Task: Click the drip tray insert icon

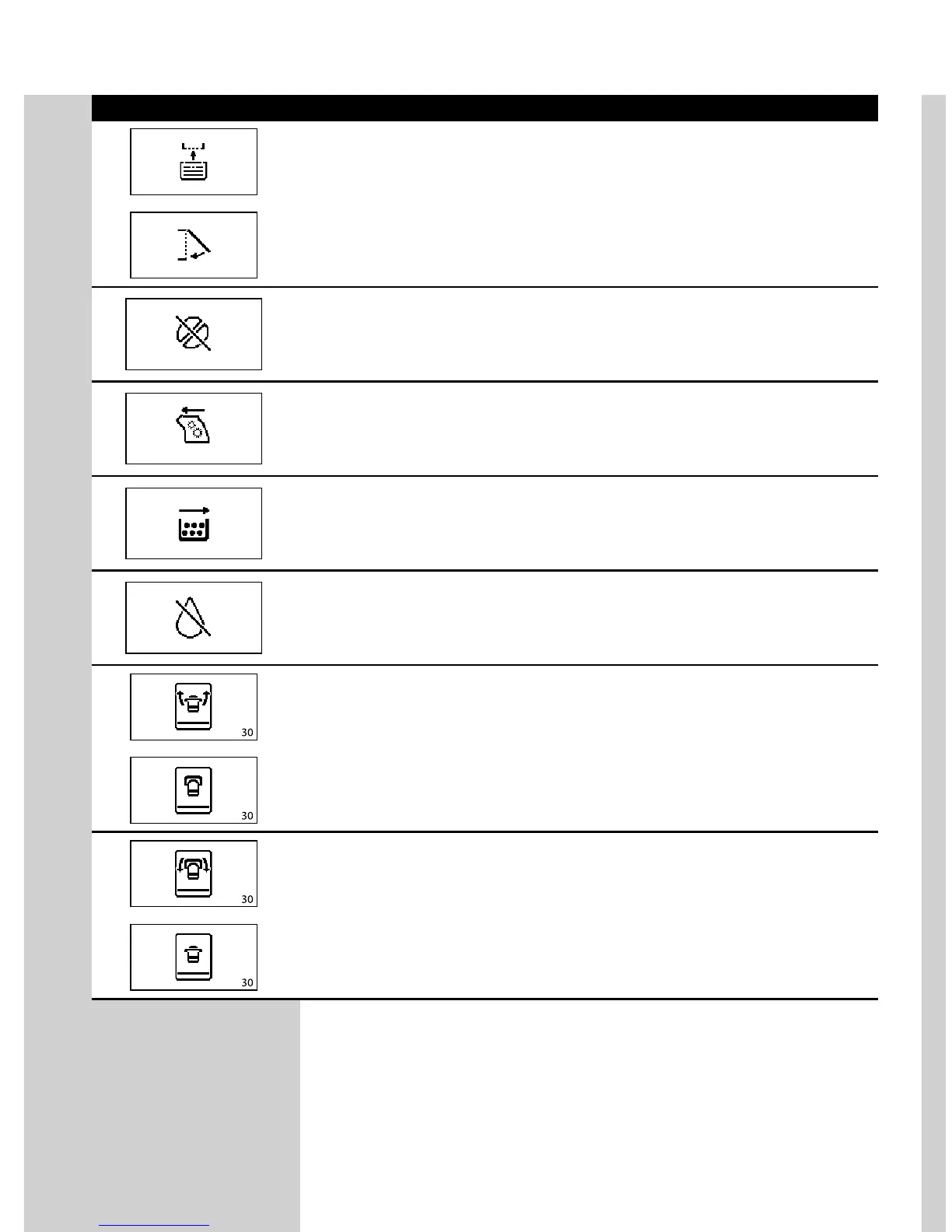Action: pyautogui.click(x=193, y=162)
